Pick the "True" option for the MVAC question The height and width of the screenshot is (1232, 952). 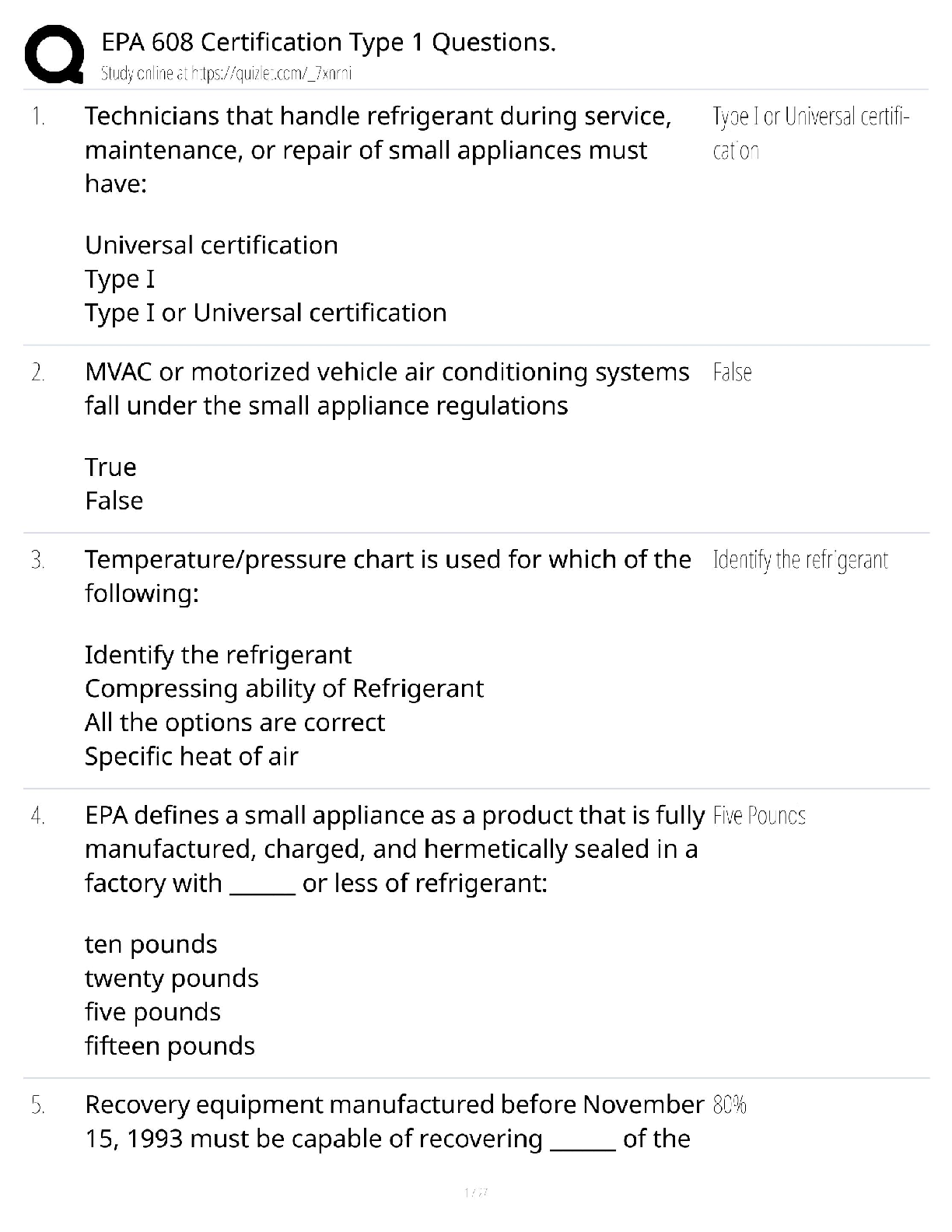(110, 467)
